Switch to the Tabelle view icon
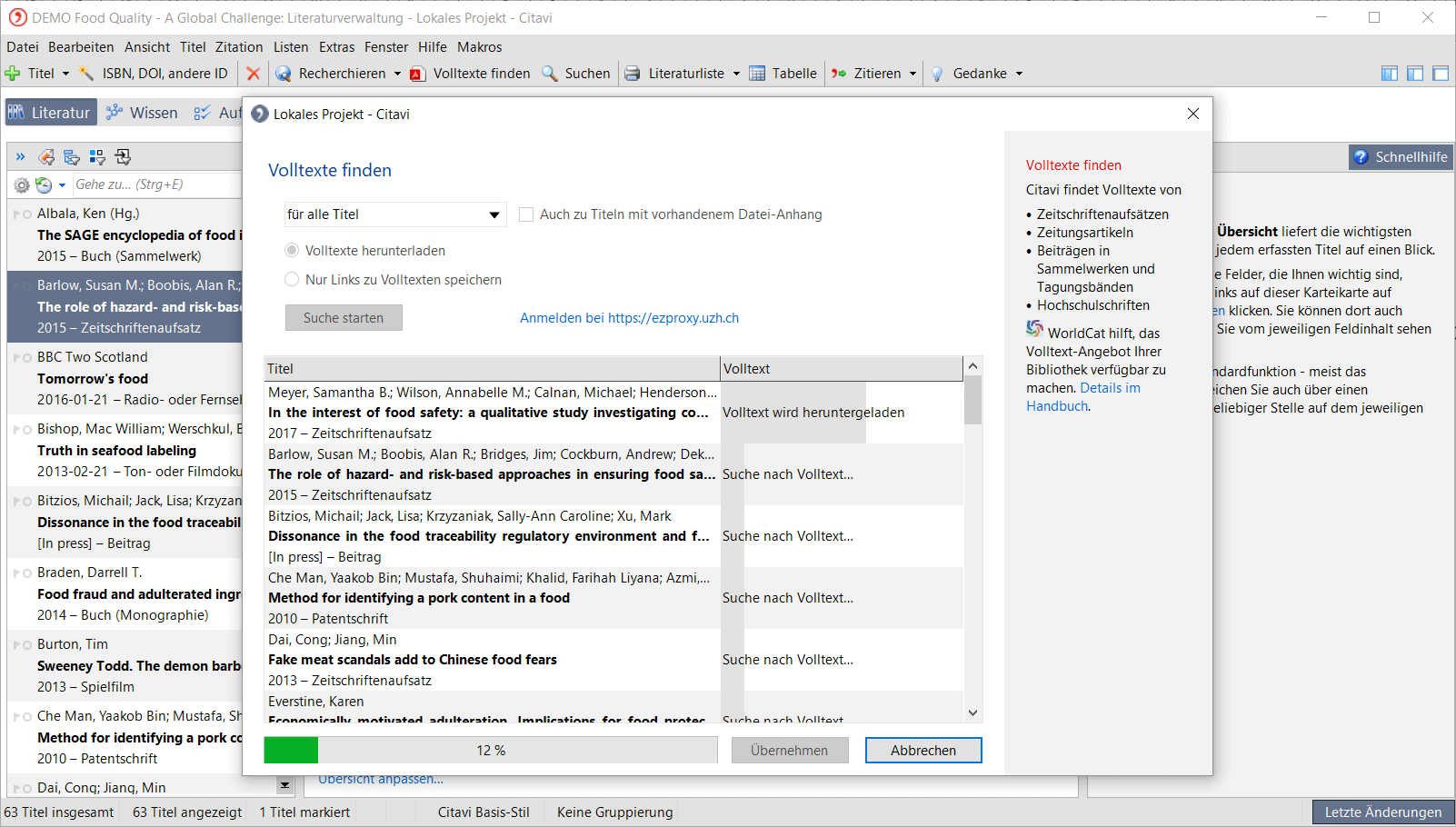Viewport: 1456px width, 827px height. [757, 74]
